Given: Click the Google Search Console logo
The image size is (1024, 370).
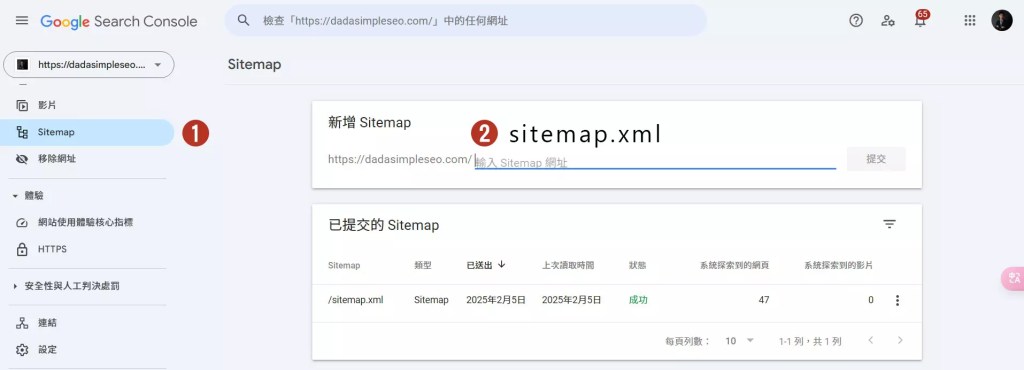Looking at the screenshot, I should [x=118, y=21].
